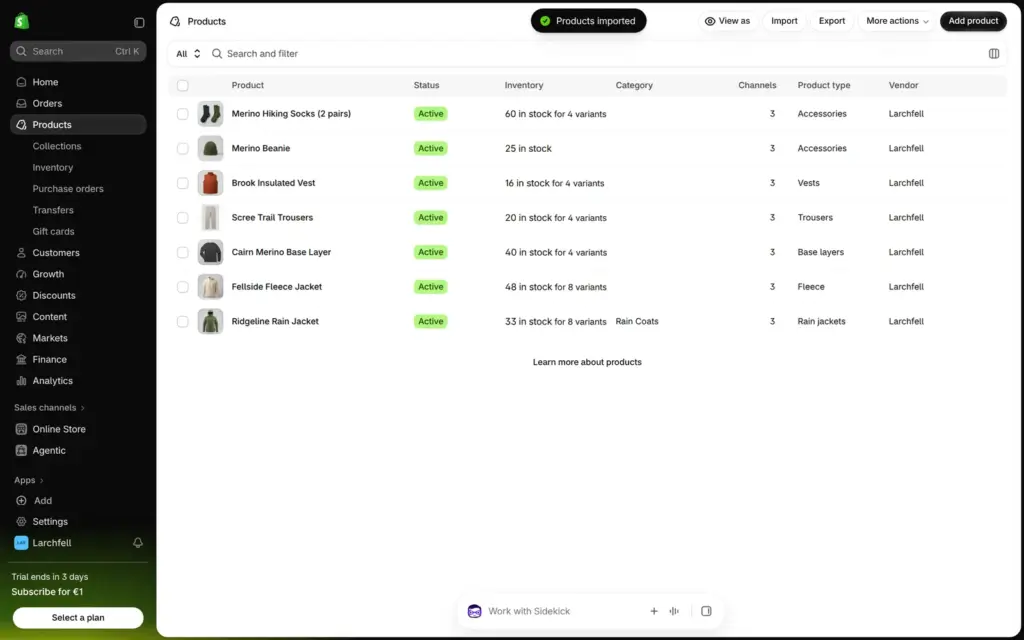Click the Brook Insulated Vest thumbnail
This screenshot has height=640, width=1024.
pyautogui.click(x=210, y=183)
